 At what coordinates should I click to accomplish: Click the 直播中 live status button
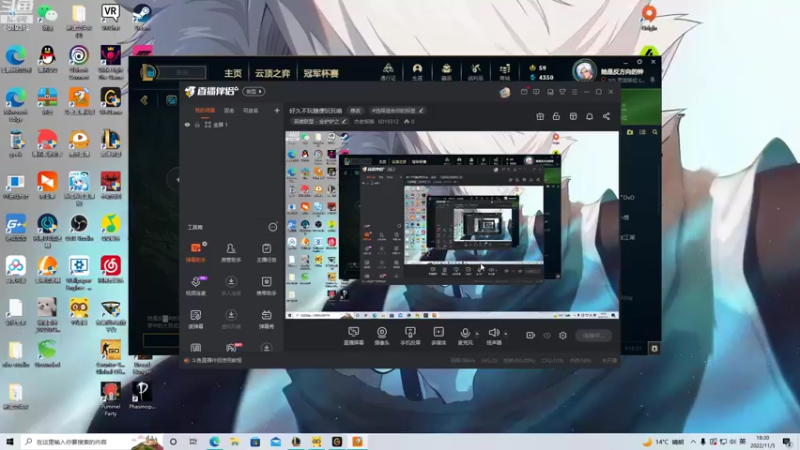click(593, 335)
